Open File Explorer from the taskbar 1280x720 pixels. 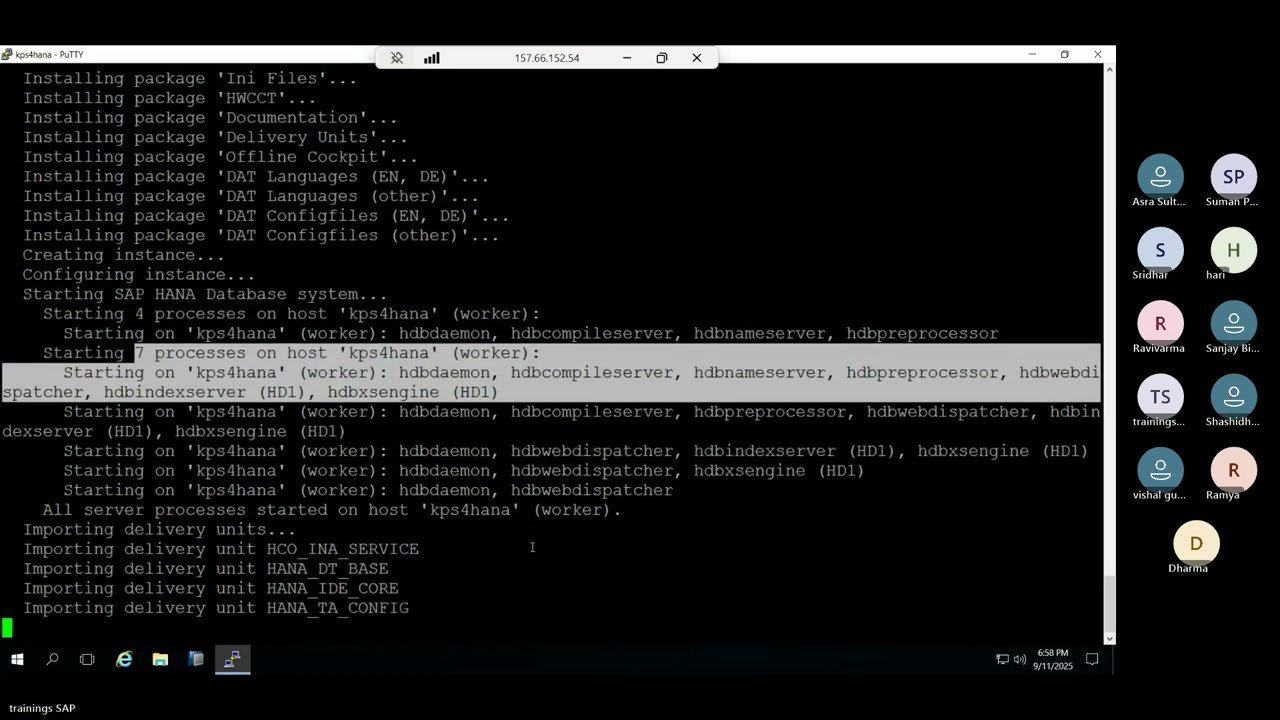160,660
